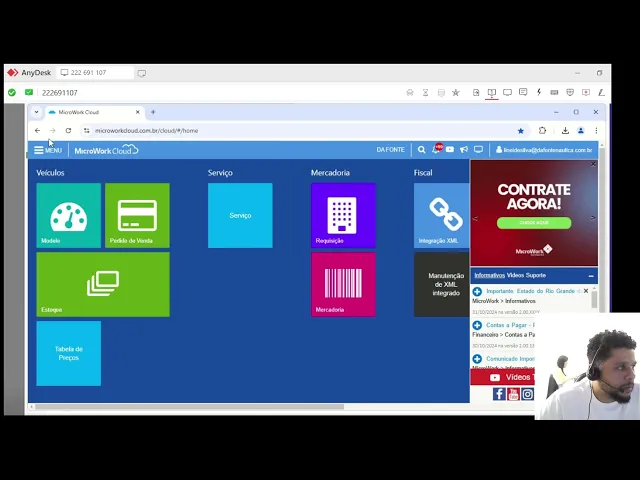Click the browser forward arrow

[x=53, y=131]
